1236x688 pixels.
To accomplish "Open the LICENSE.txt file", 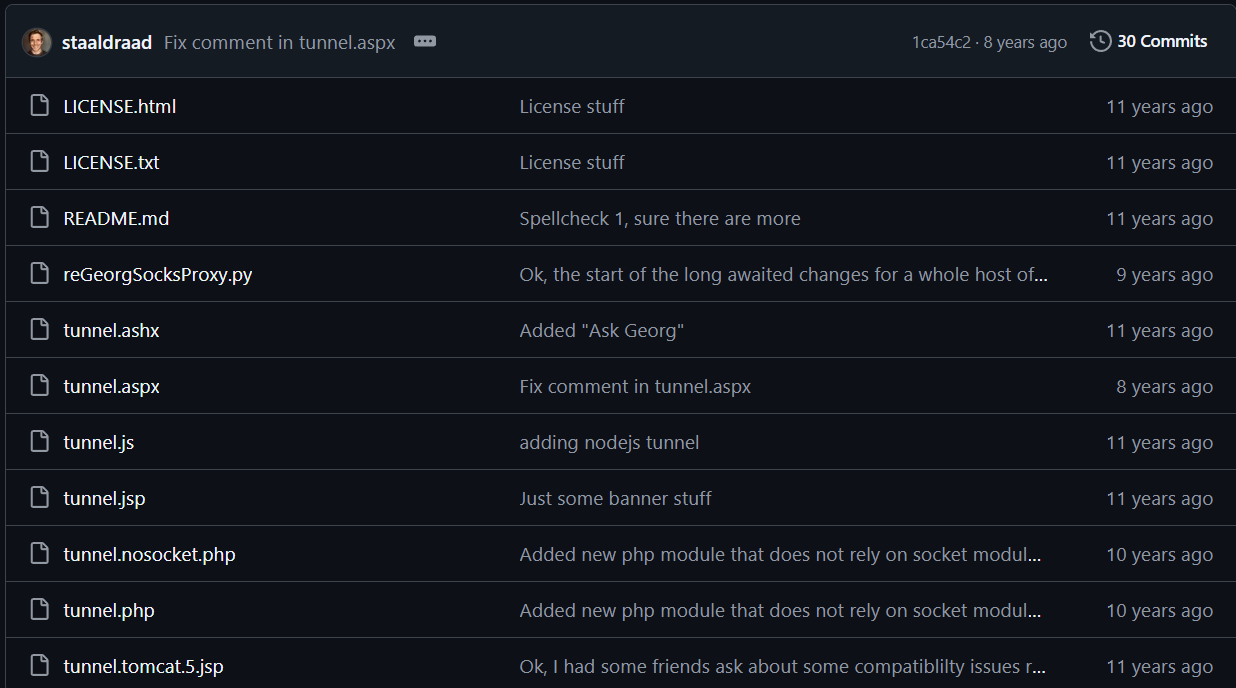I will 111,162.
